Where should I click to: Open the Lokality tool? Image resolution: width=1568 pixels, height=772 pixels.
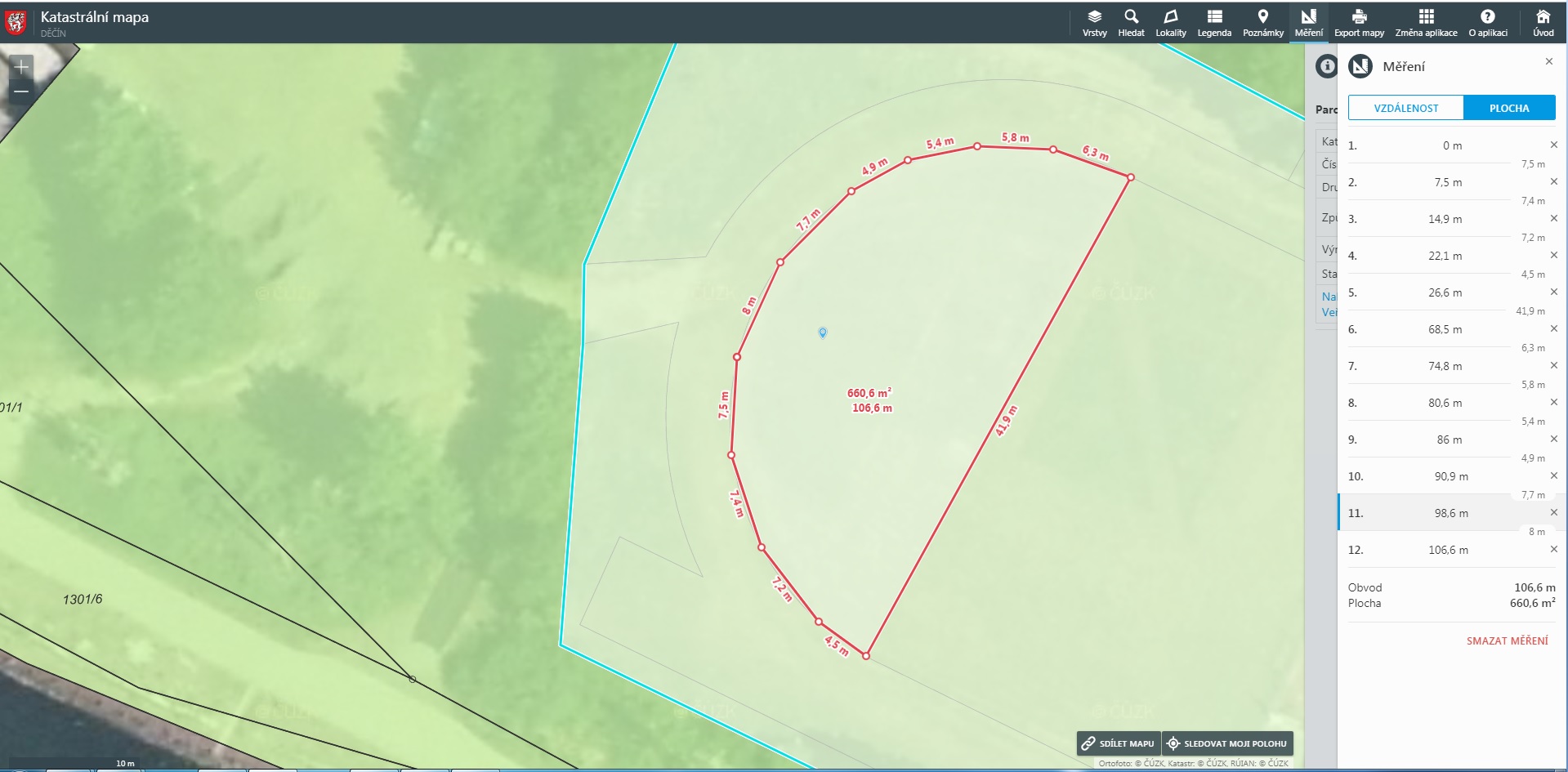point(1170,23)
